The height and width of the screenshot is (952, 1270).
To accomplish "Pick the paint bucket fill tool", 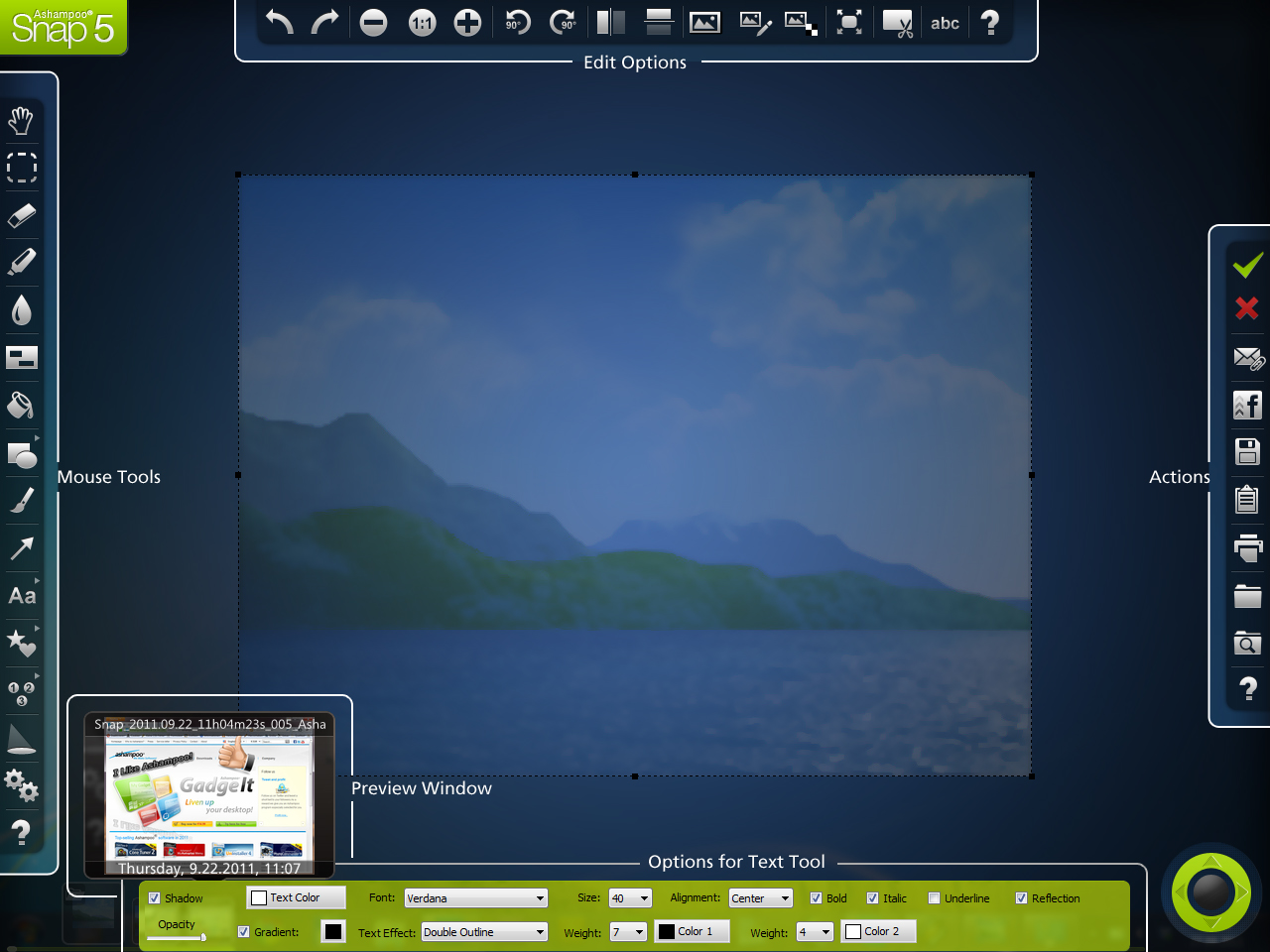I will (x=21, y=405).
